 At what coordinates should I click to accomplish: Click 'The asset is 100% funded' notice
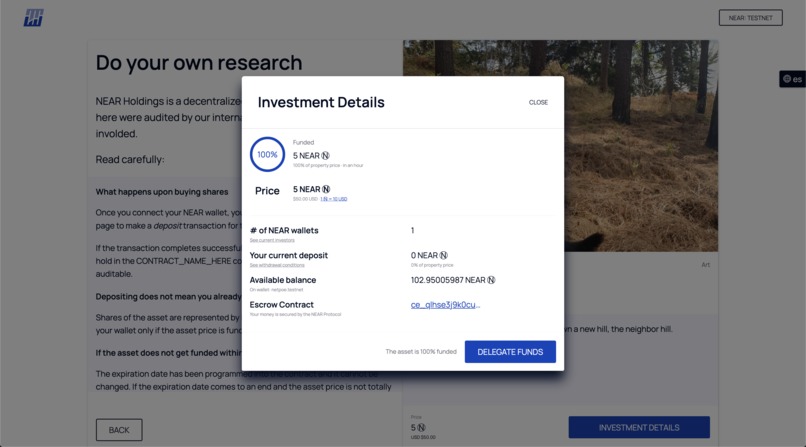click(x=421, y=352)
